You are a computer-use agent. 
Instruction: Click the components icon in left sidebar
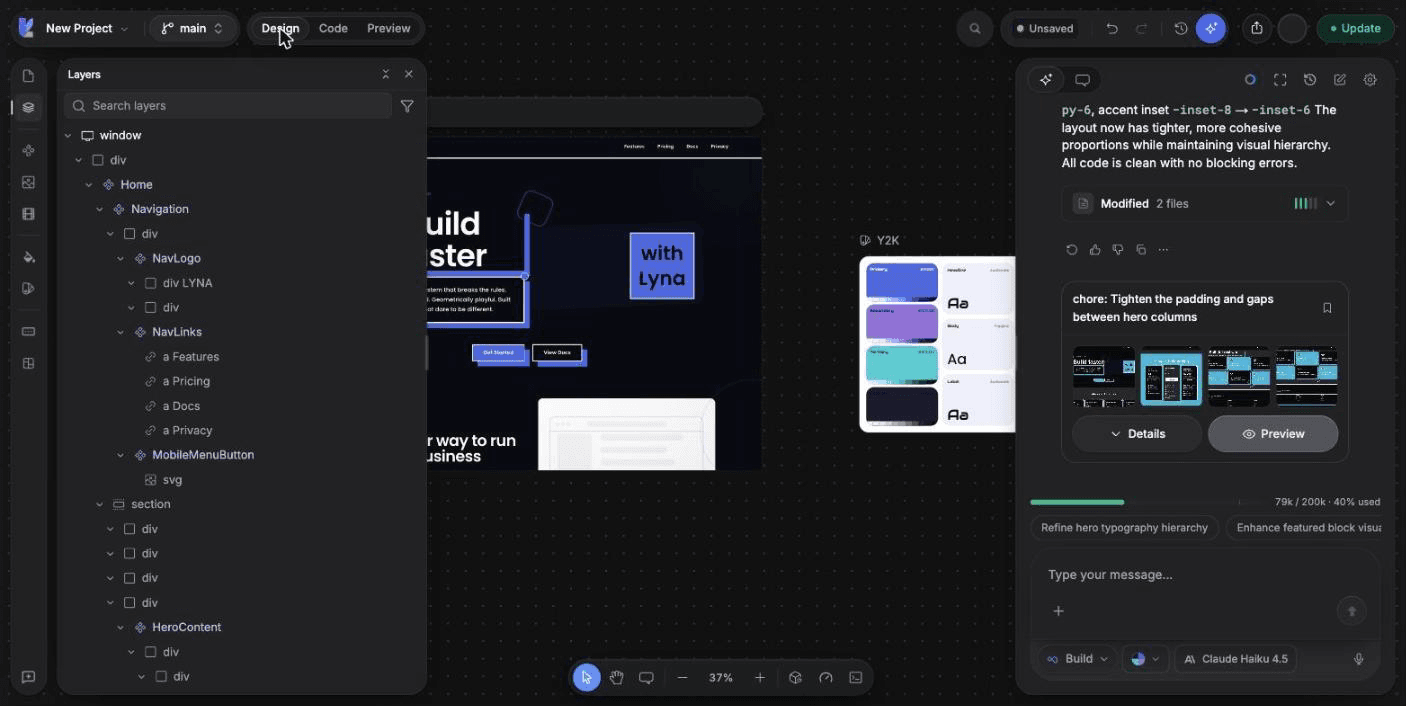[28, 151]
